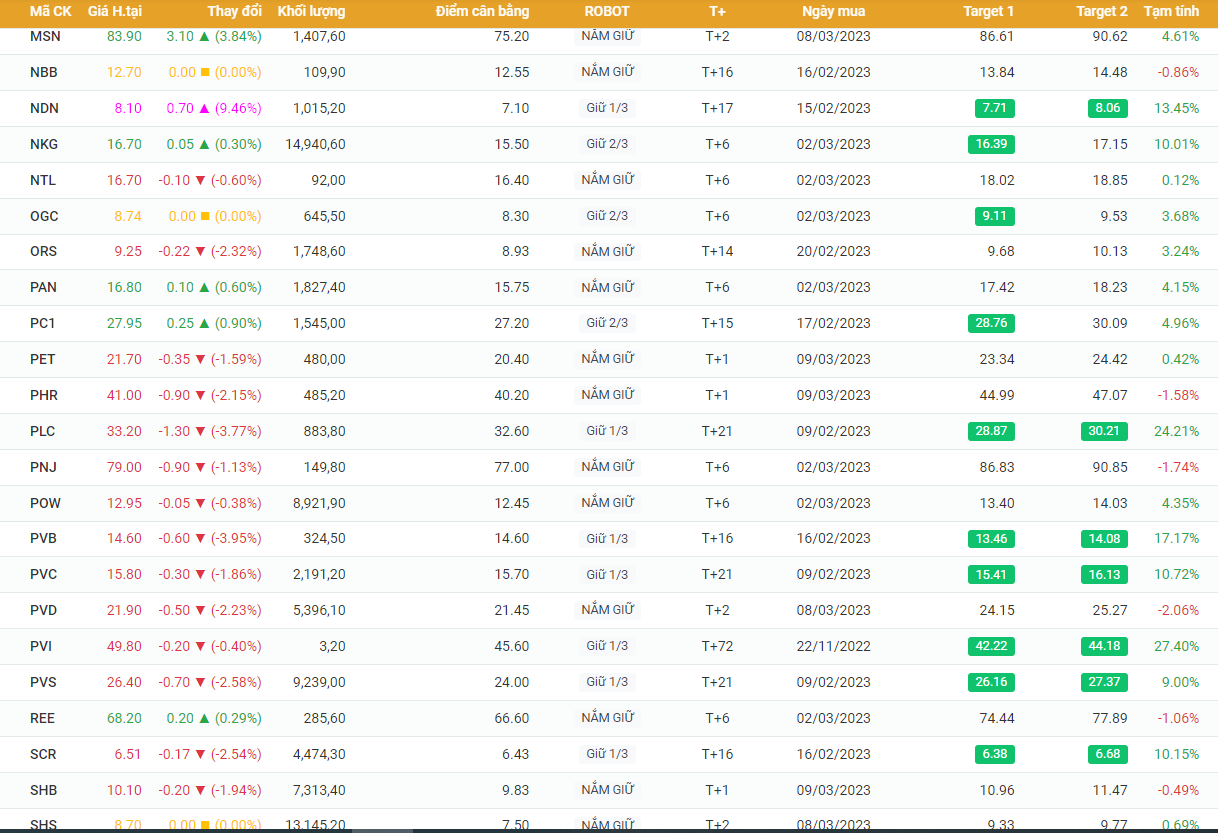Select the "Tạm tính" column header
This screenshot has width=1218, height=833.
pos(1171,11)
